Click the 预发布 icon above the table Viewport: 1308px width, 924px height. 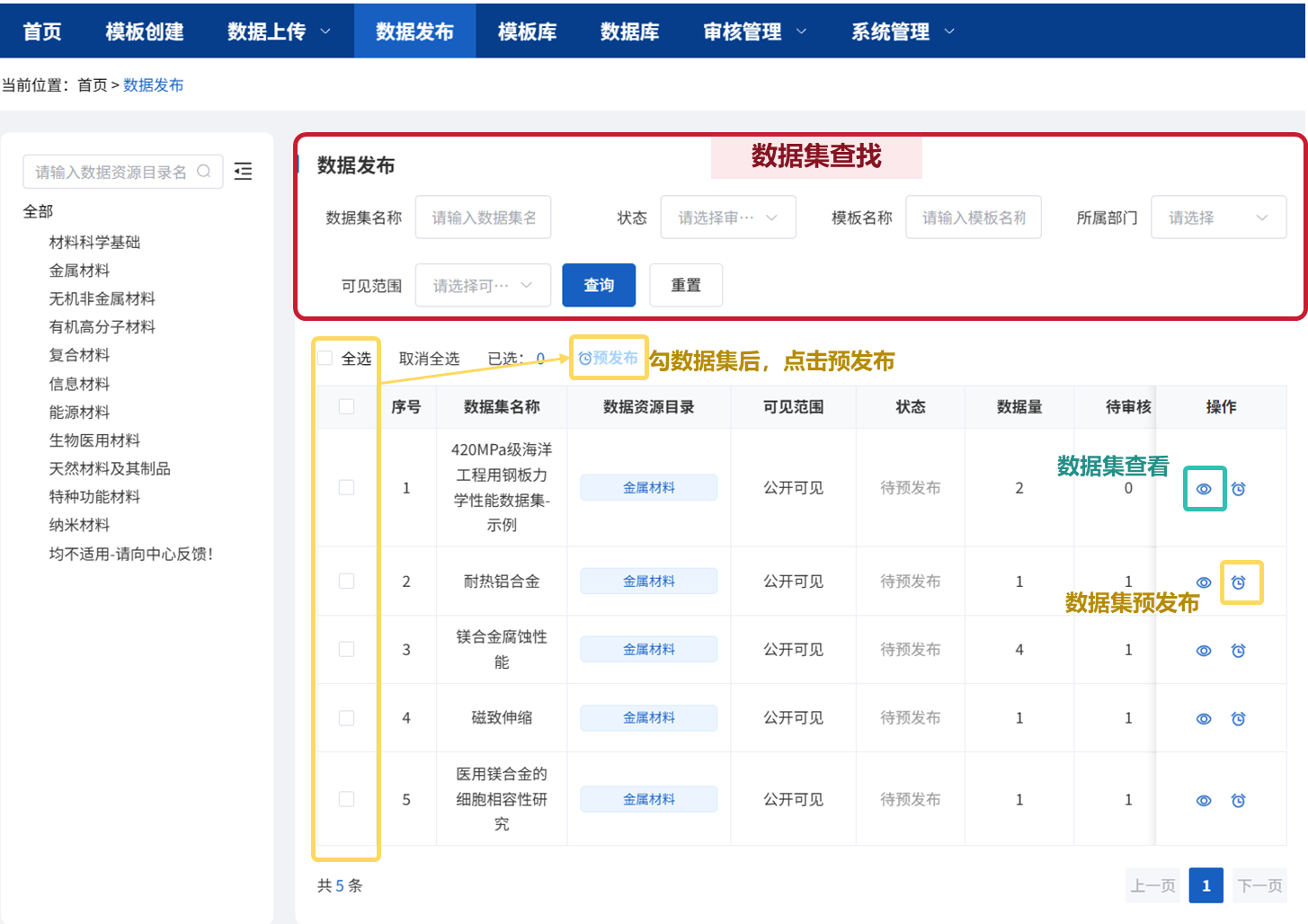pos(608,357)
